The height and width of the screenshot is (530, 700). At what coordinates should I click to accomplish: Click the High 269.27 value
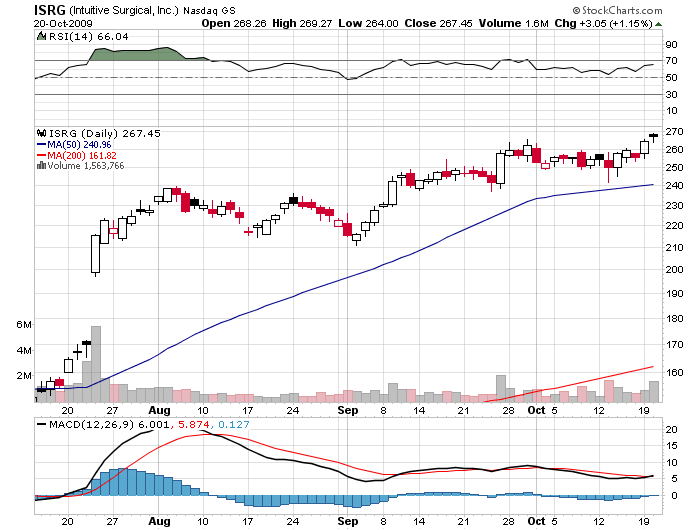tap(302, 23)
